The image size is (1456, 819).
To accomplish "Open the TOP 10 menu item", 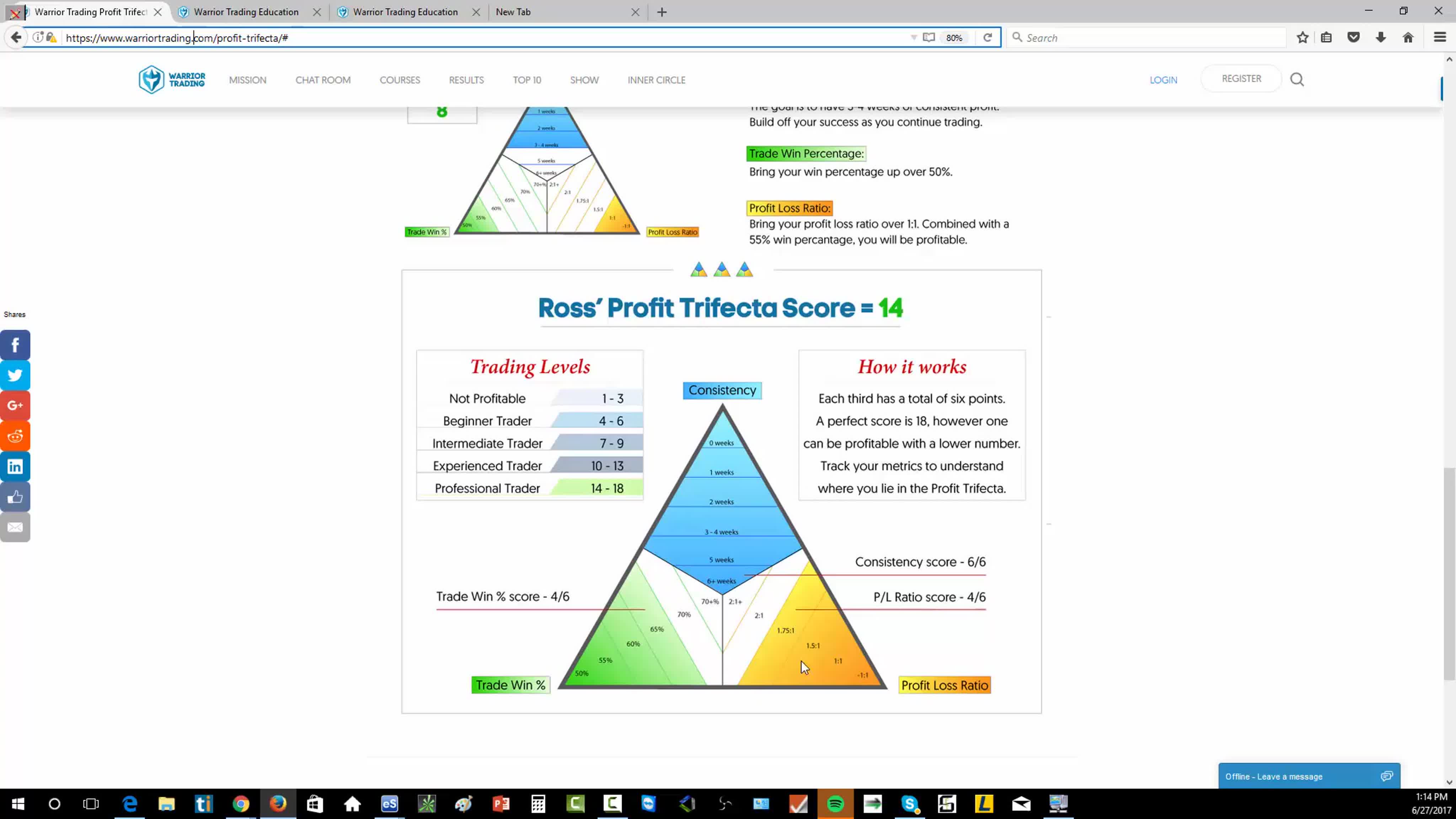I will 527,80.
